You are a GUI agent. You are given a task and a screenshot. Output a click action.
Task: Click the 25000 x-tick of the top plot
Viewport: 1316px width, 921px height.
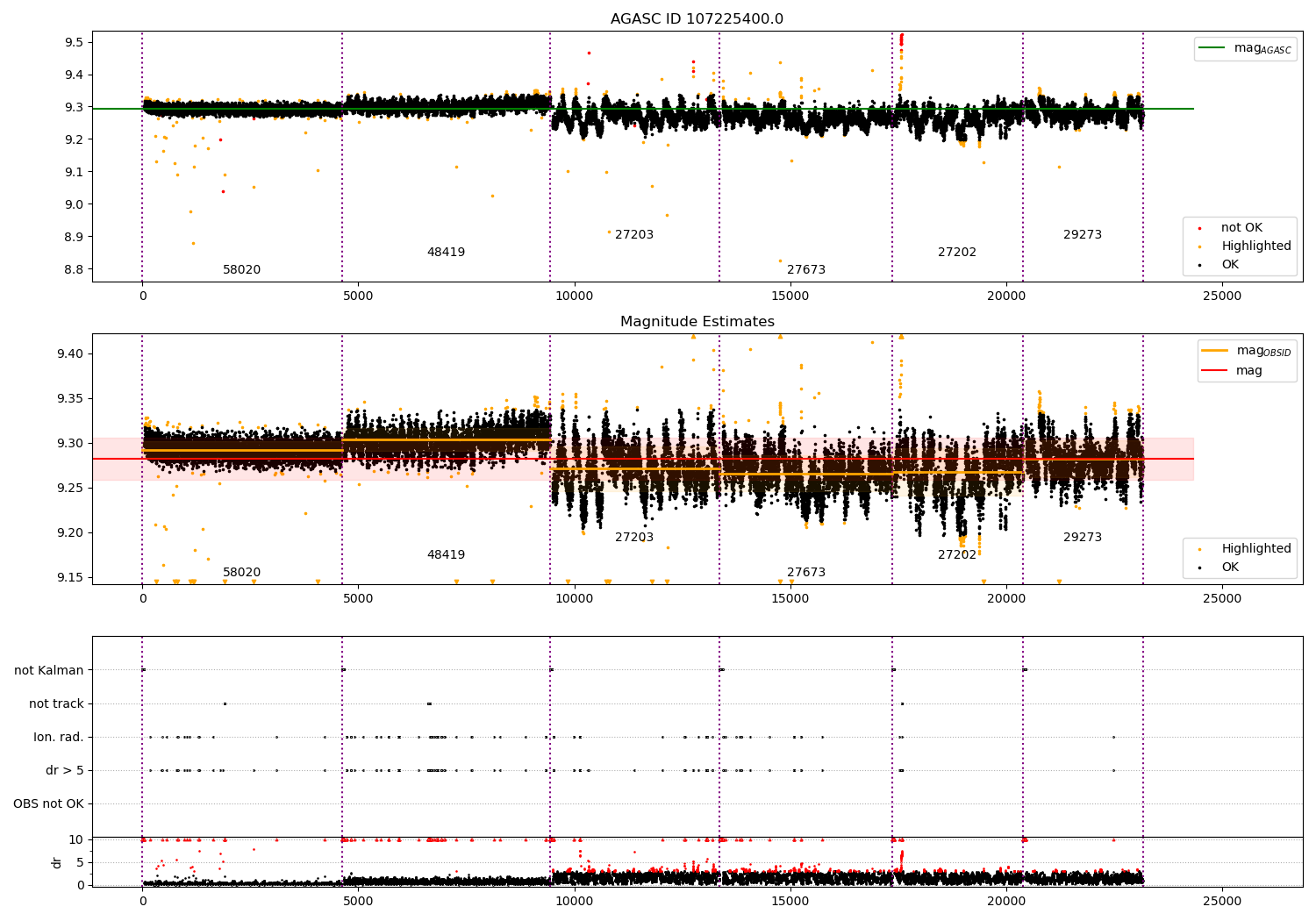[x=1222, y=296]
